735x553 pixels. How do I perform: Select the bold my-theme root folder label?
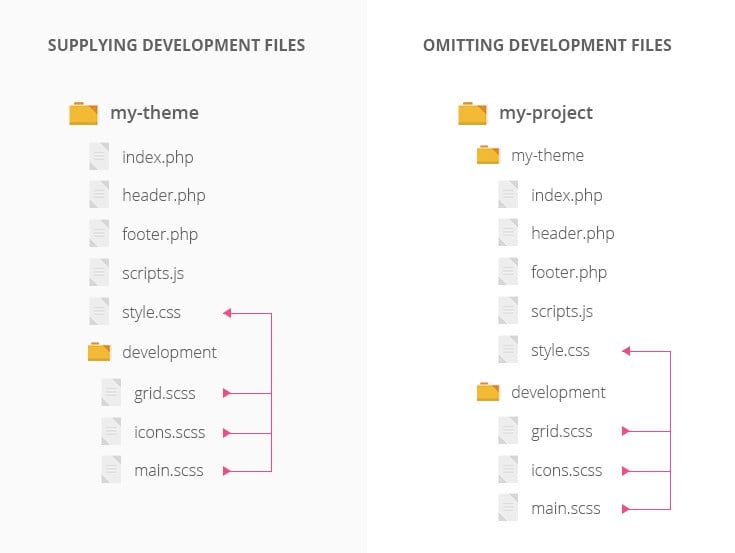pos(155,113)
